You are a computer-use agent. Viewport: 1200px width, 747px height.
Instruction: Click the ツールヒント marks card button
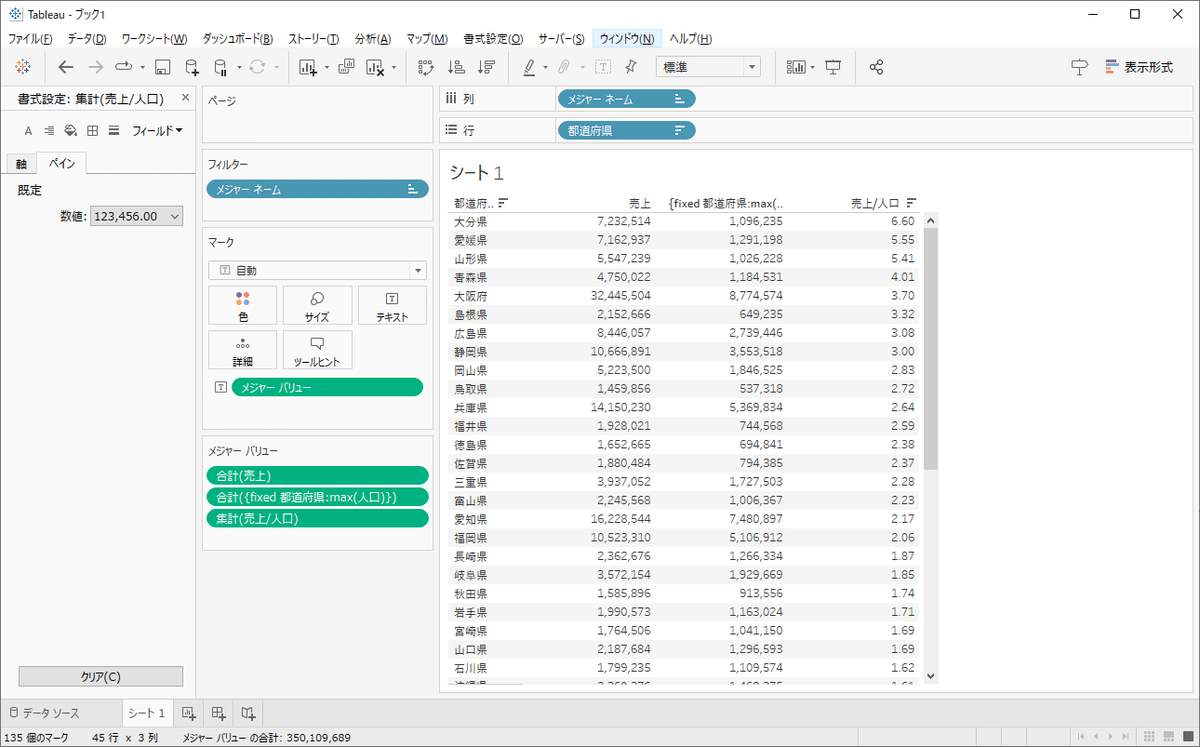point(317,350)
